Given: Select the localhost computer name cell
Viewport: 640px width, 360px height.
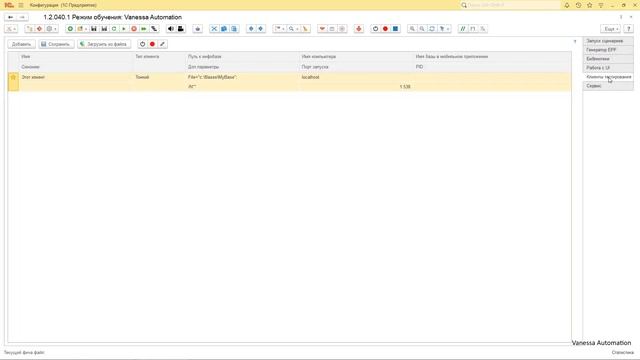Looking at the screenshot, I should pyautogui.click(x=356, y=77).
